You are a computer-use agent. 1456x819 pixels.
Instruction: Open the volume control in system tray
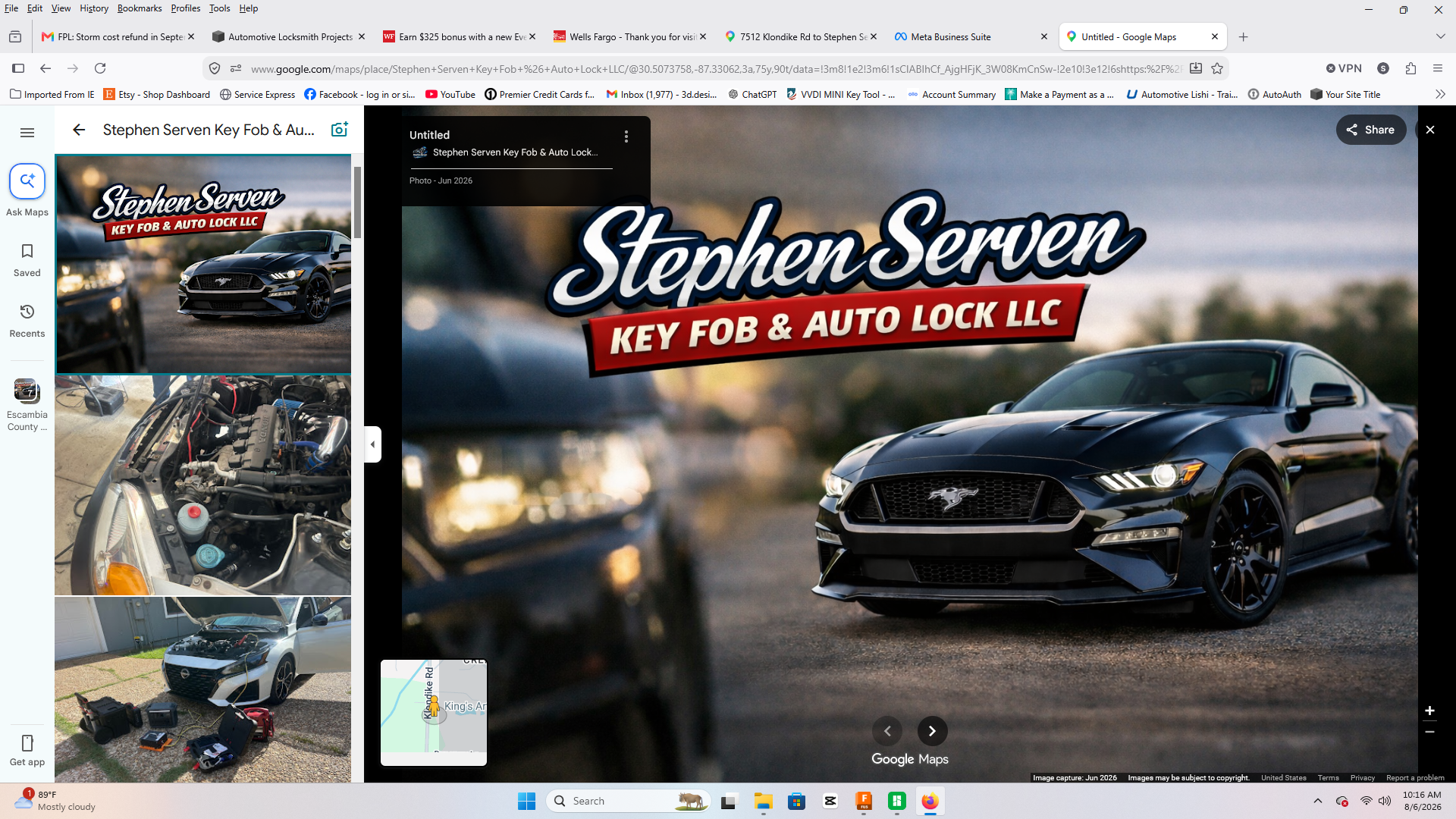1385,801
